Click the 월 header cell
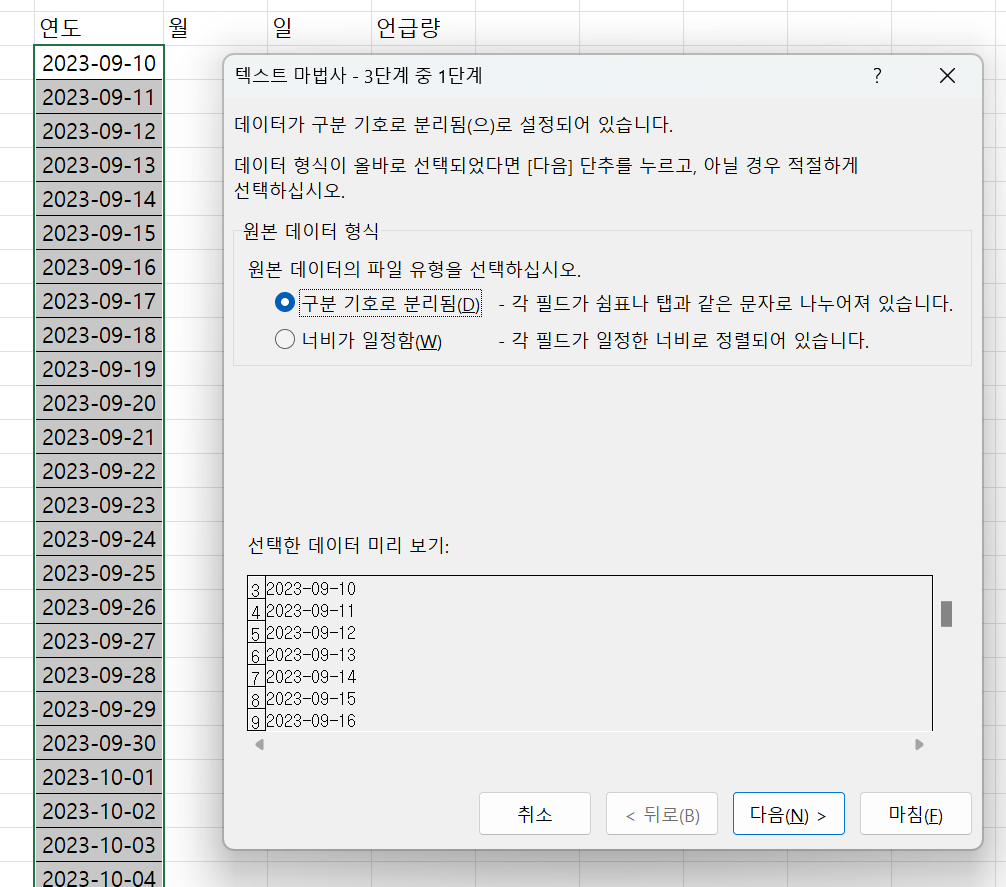 pyautogui.click(x=216, y=28)
